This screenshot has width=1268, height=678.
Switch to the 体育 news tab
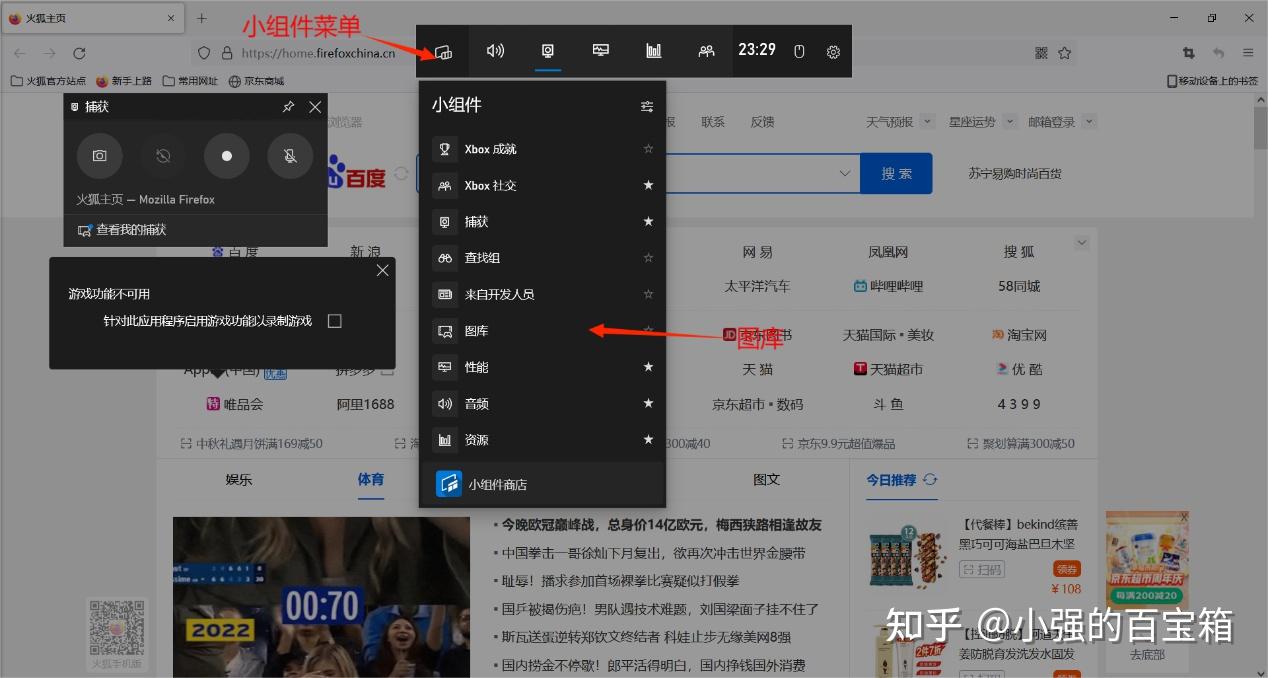(371, 479)
